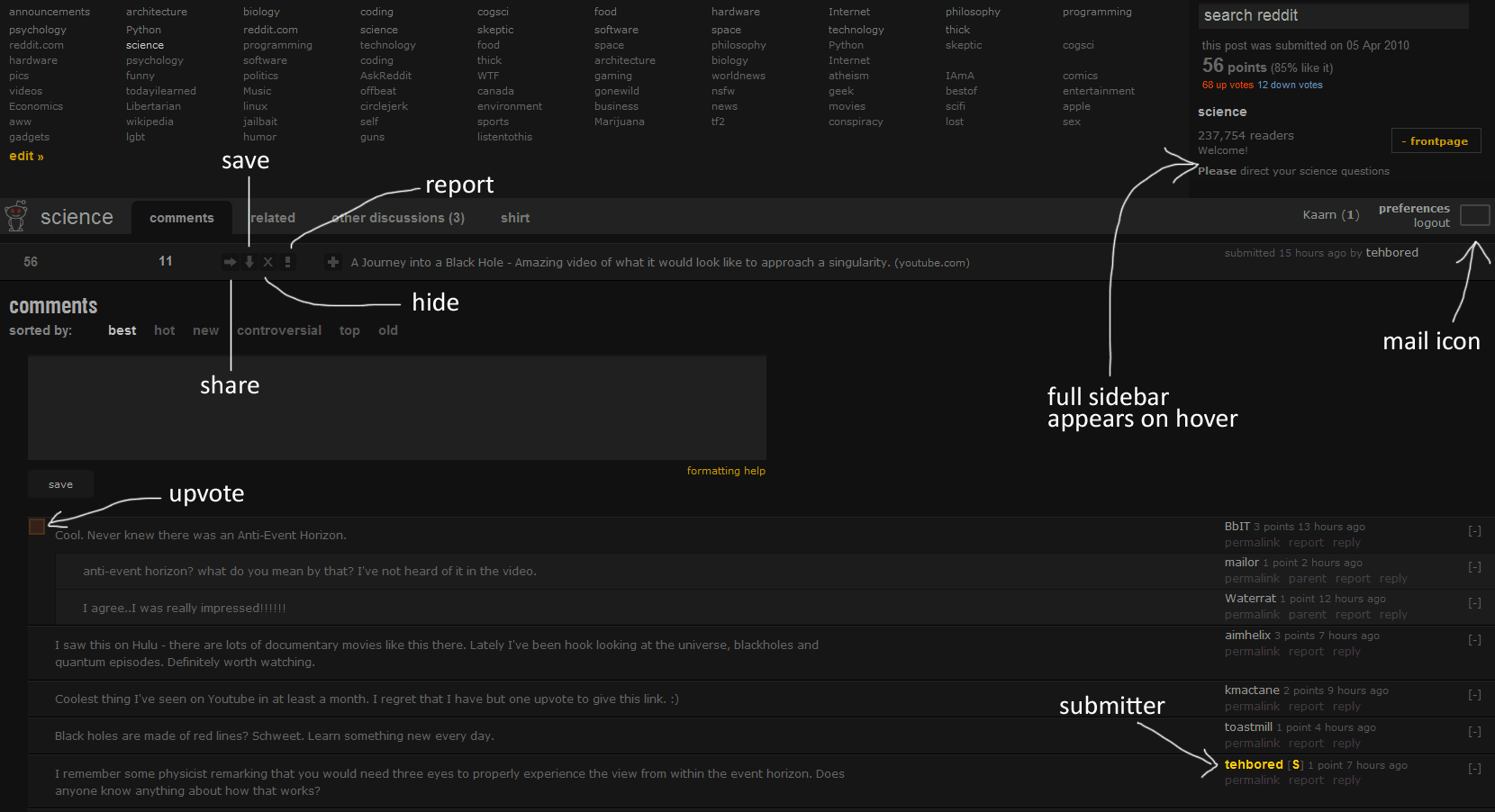Open edit » to edit your subreddit subscriptions

pyautogui.click(x=25, y=156)
